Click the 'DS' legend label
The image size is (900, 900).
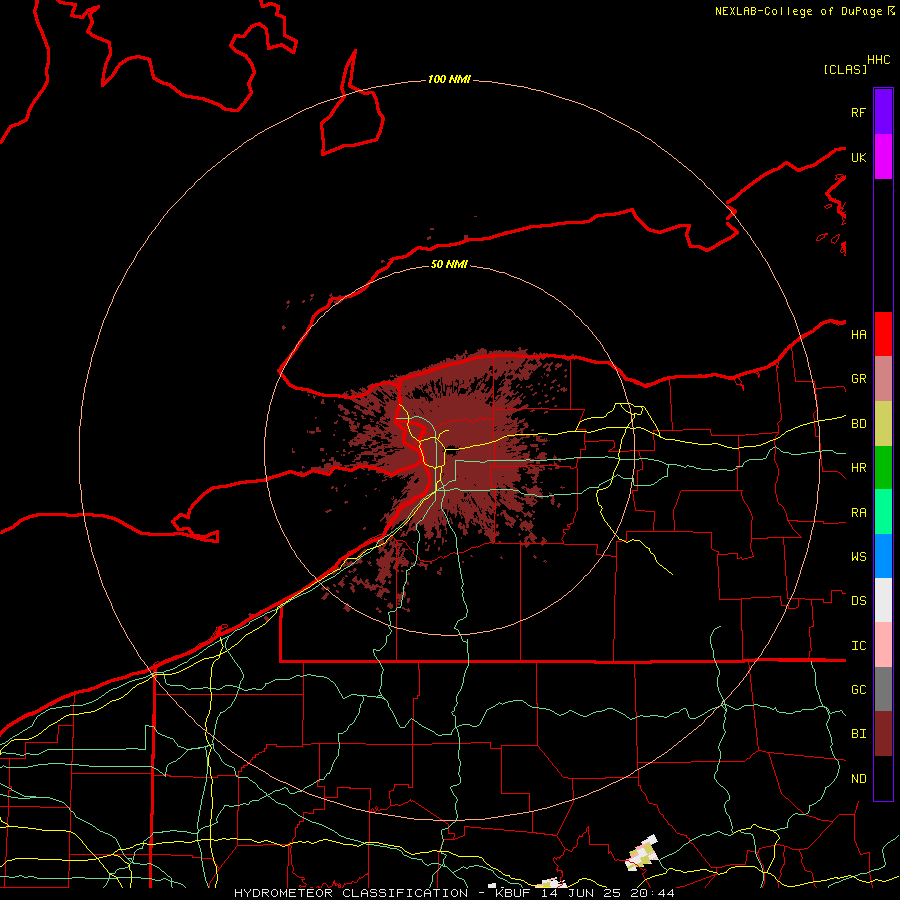point(858,601)
